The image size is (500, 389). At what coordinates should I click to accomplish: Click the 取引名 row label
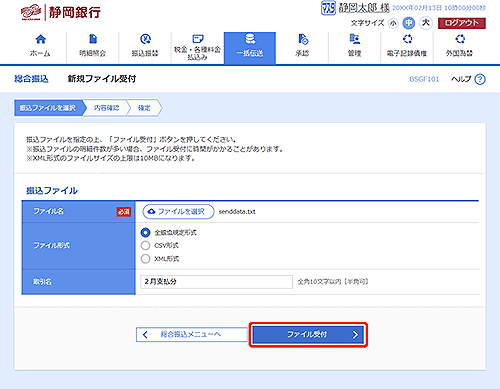pyautogui.click(x=42, y=282)
